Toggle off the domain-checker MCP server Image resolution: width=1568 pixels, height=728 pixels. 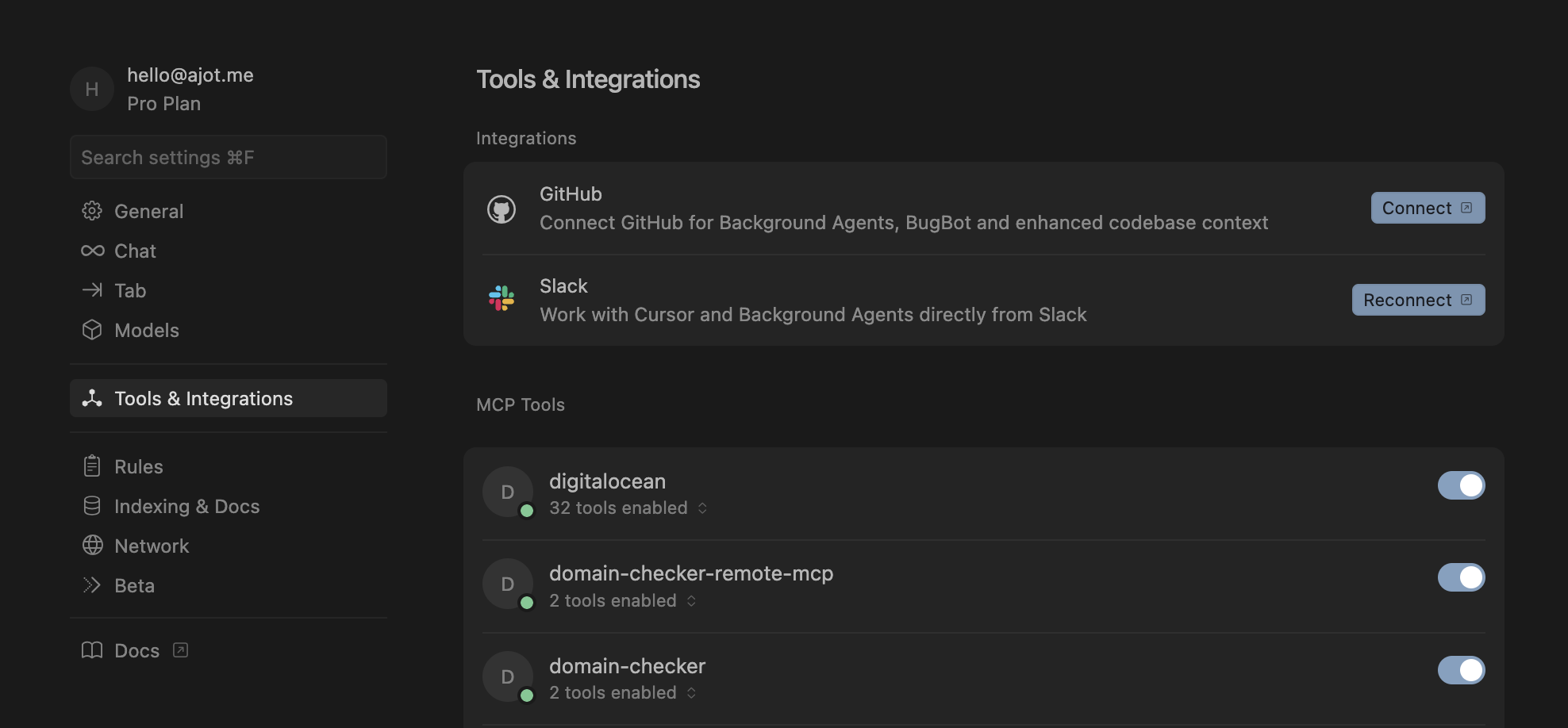pos(1460,670)
